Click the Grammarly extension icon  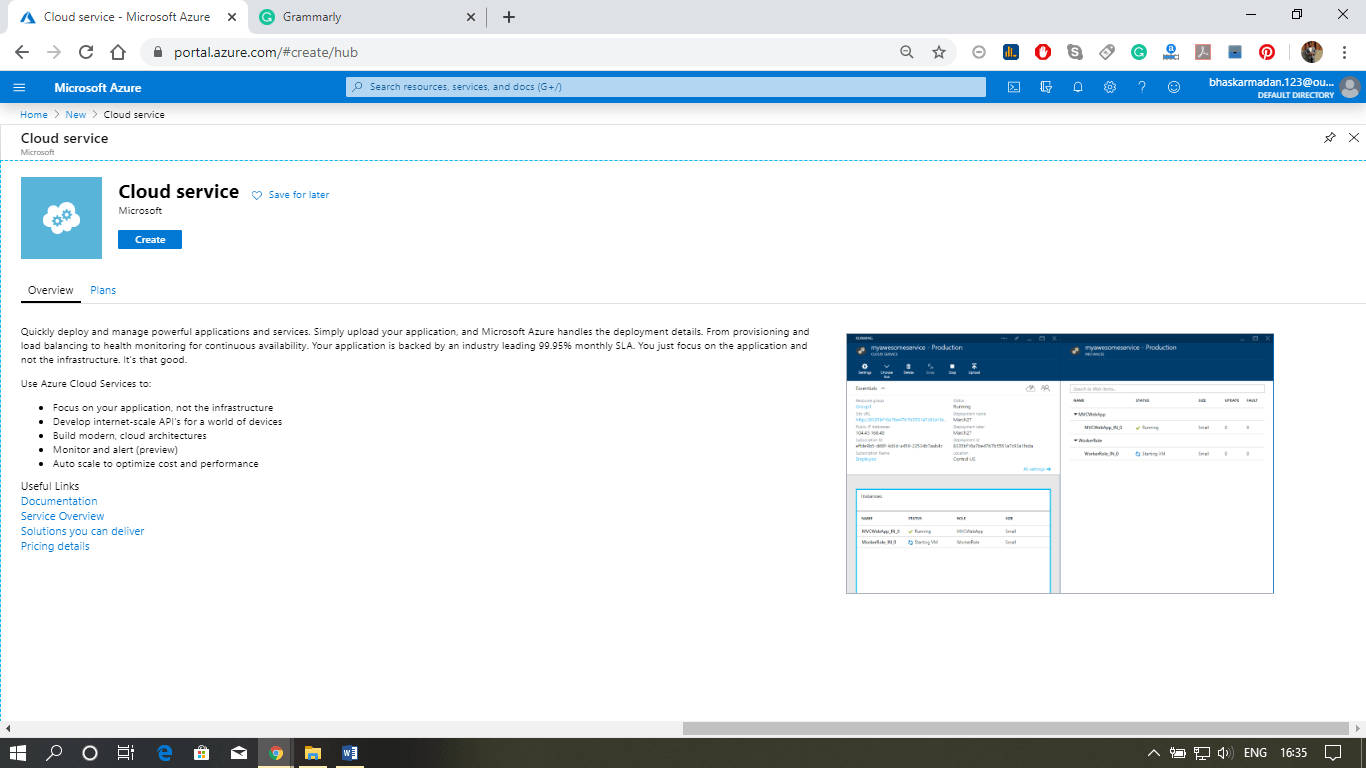click(1139, 52)
